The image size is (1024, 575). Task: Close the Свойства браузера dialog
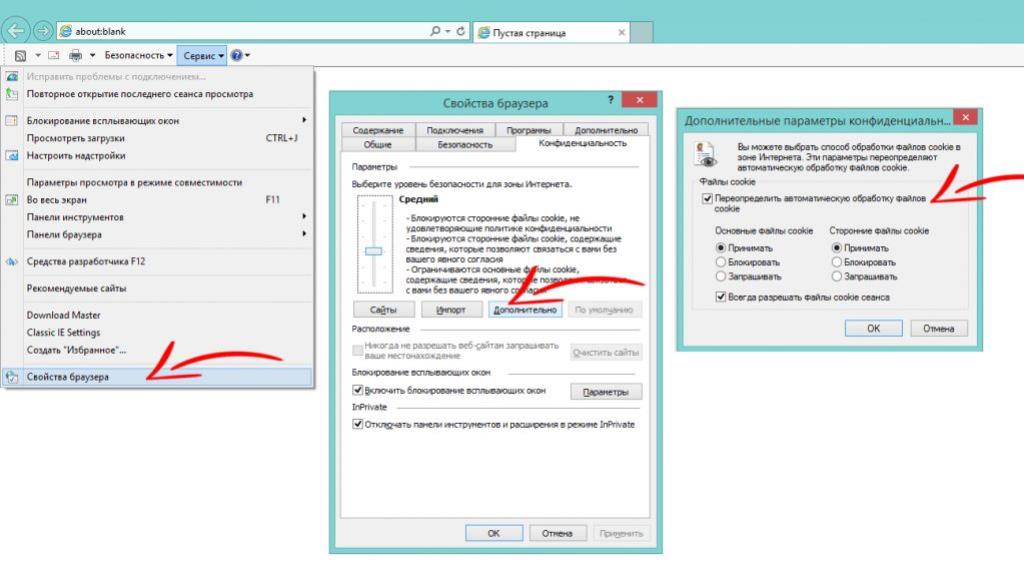point(639,100)
